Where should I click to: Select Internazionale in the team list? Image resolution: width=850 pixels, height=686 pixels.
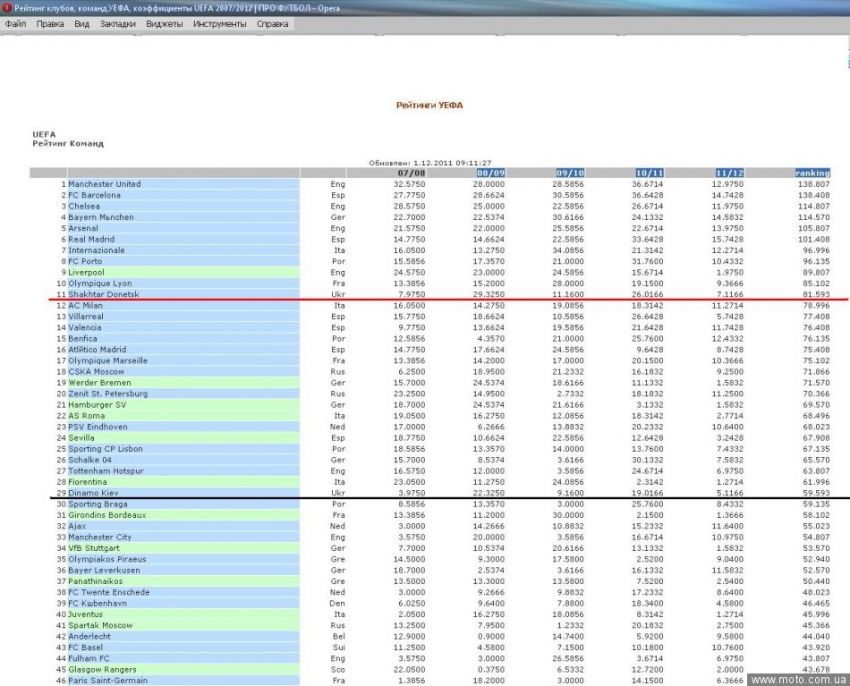click(x=96, y=251)
